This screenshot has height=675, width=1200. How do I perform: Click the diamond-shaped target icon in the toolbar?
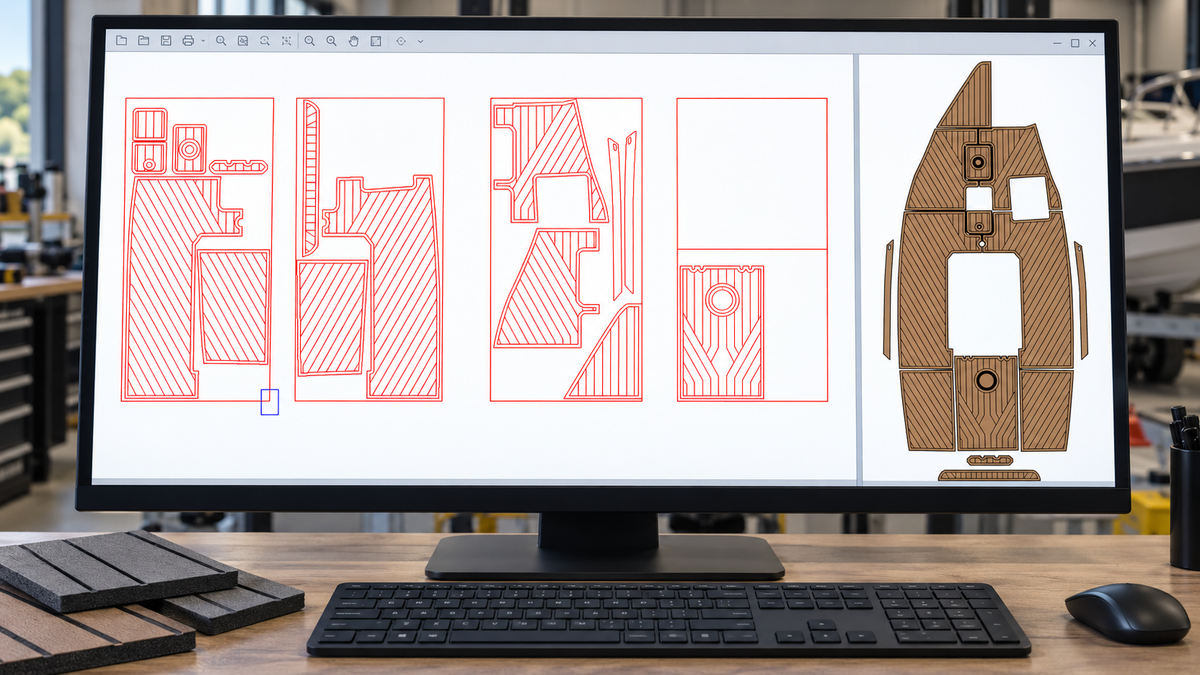[x=401, y=41]
